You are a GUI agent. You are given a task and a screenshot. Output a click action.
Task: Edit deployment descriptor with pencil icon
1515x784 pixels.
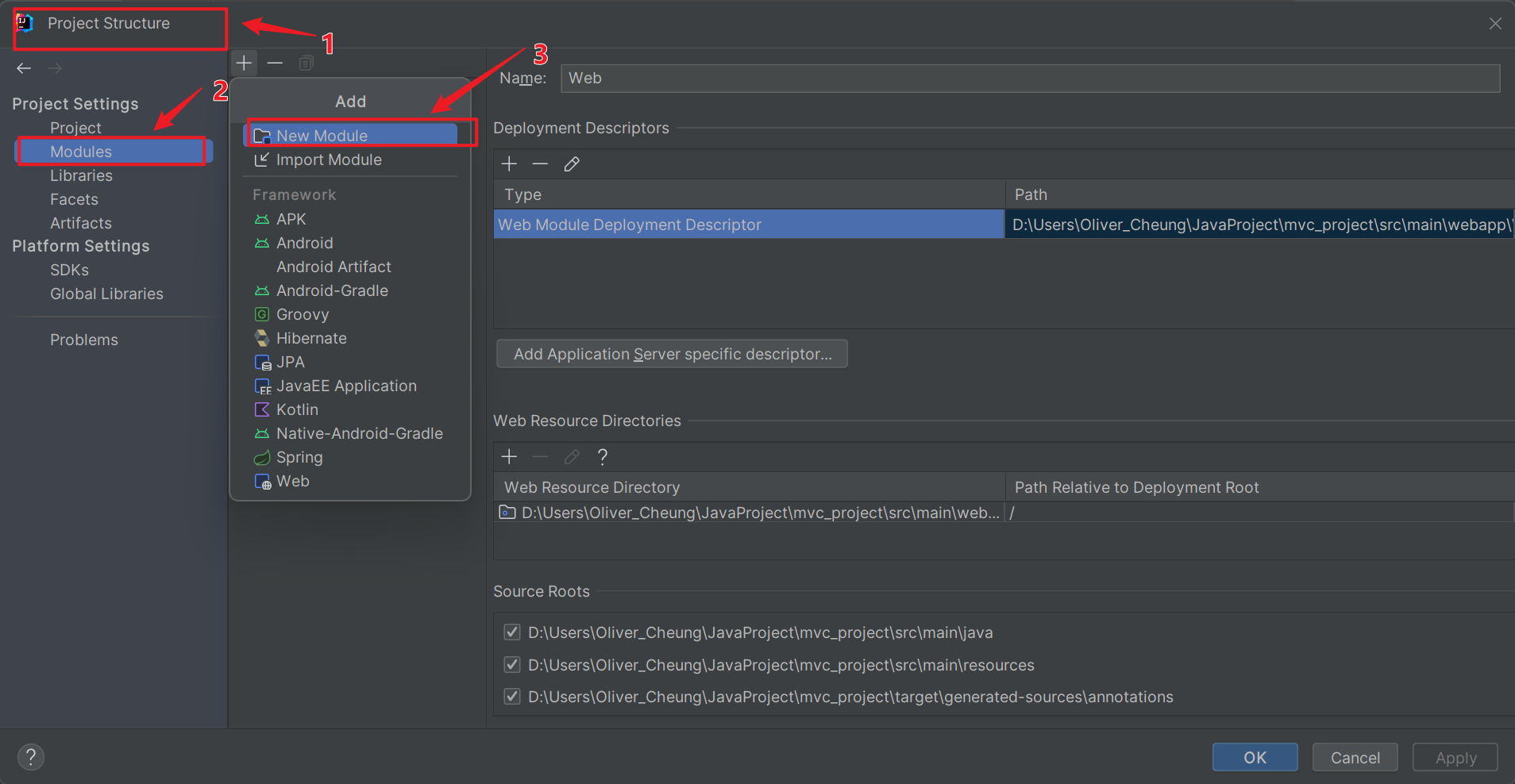[572, 163]
